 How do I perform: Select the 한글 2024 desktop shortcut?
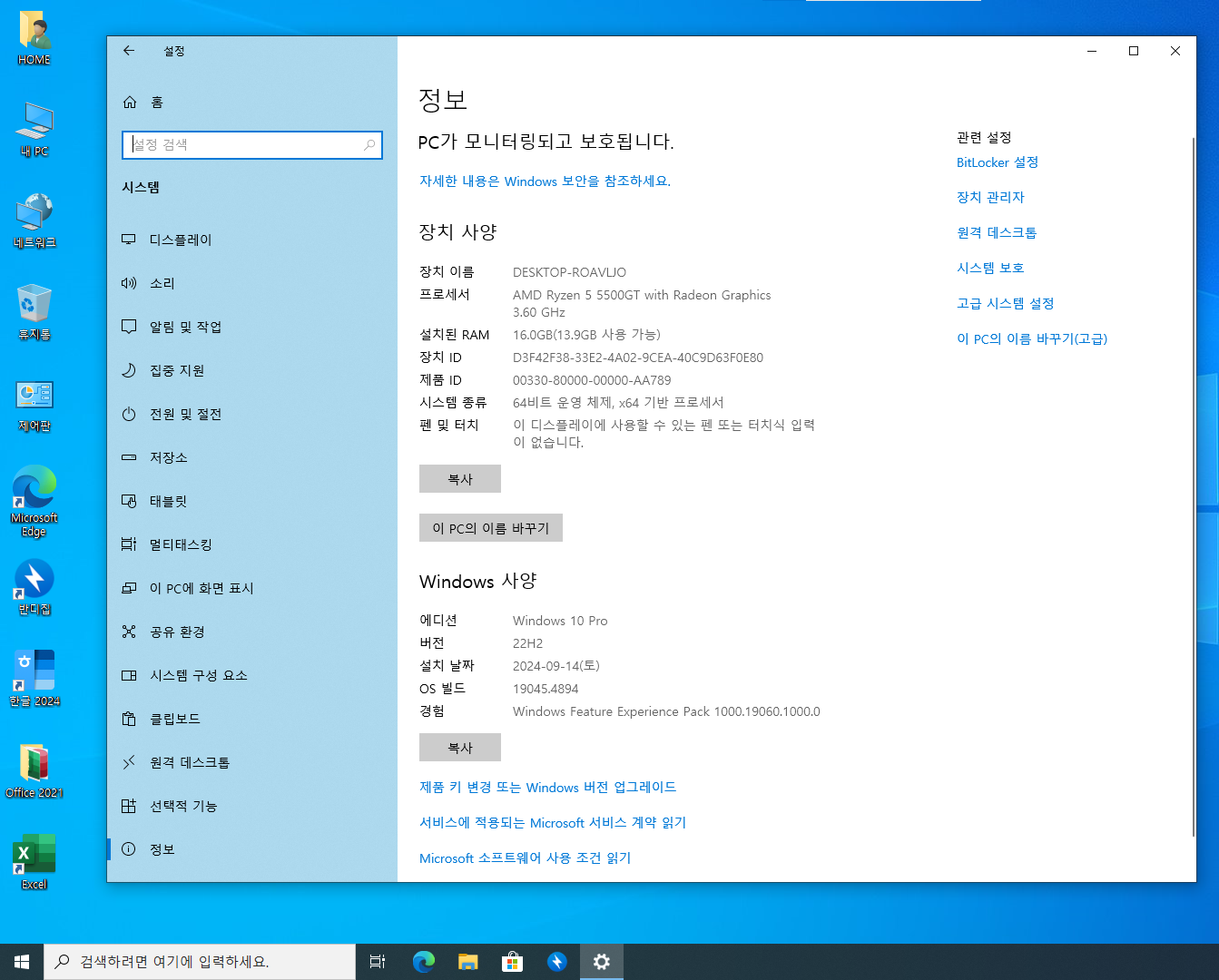[34, 679]
